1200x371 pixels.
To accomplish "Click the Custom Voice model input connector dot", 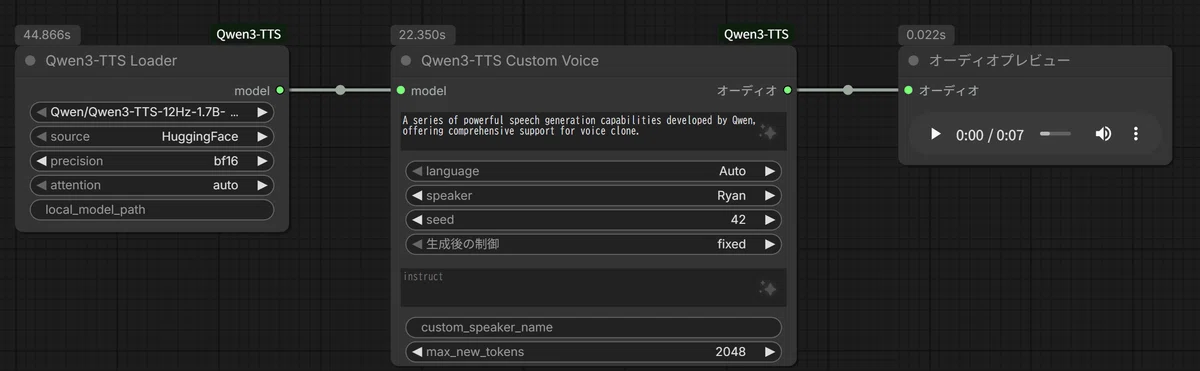I will click(x=400, y=90).
